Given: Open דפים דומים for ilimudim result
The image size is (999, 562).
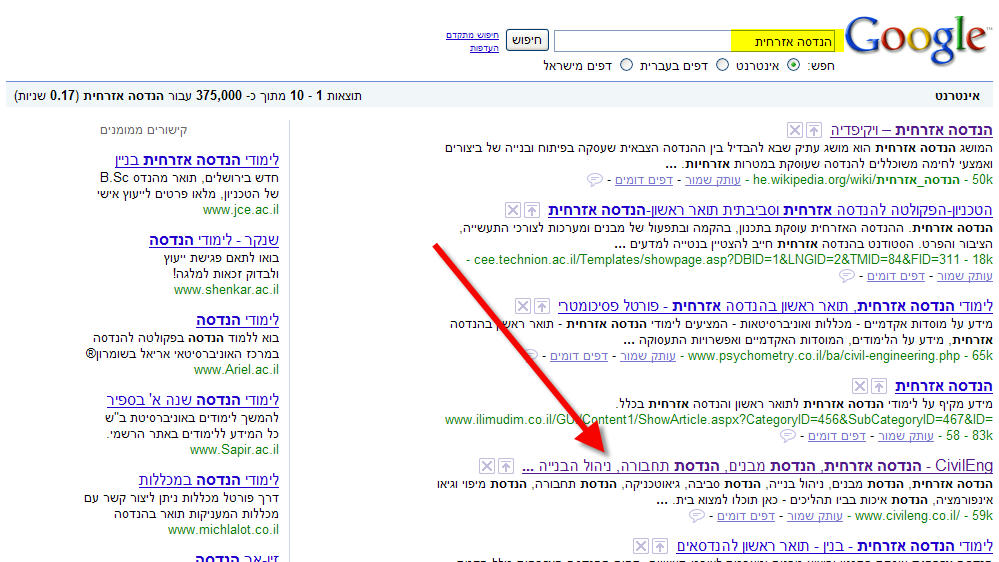Looking at the screenshot, I should 837,436.
